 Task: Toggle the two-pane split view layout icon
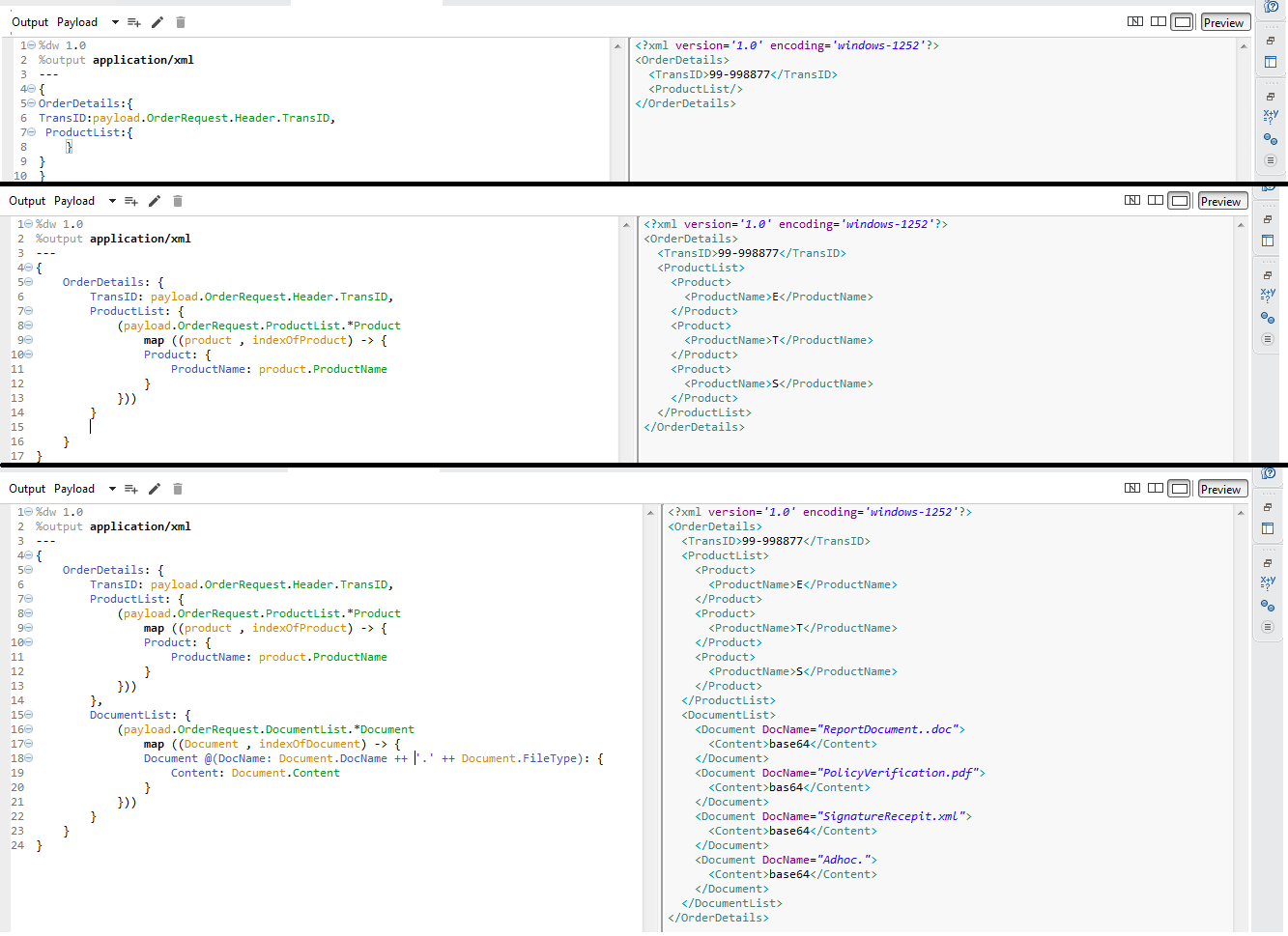(1157, 20)
